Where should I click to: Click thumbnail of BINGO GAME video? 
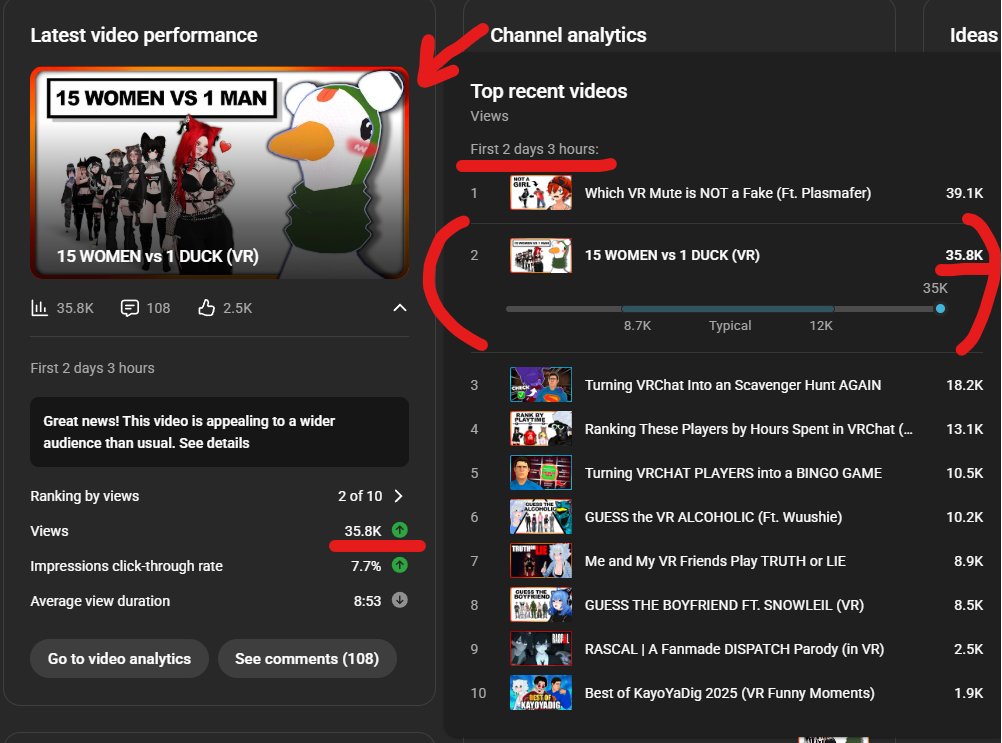[541, 473]
